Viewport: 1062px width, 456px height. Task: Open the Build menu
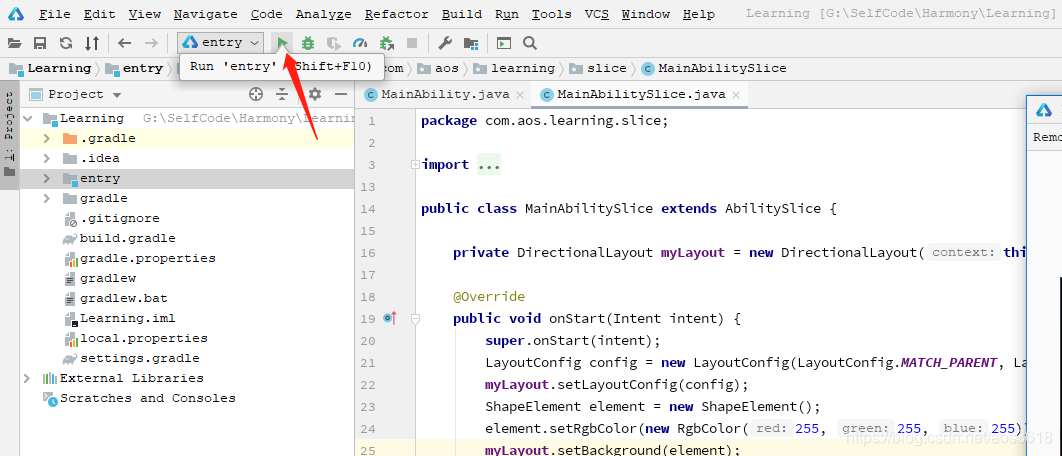point(462,14)
